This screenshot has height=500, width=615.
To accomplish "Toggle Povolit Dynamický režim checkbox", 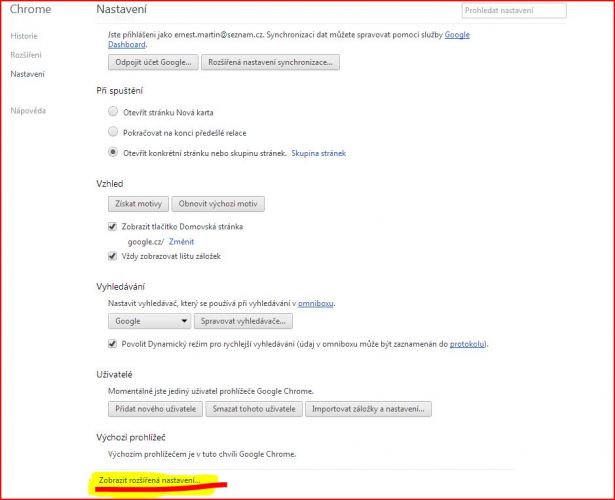I will [113, 344].
